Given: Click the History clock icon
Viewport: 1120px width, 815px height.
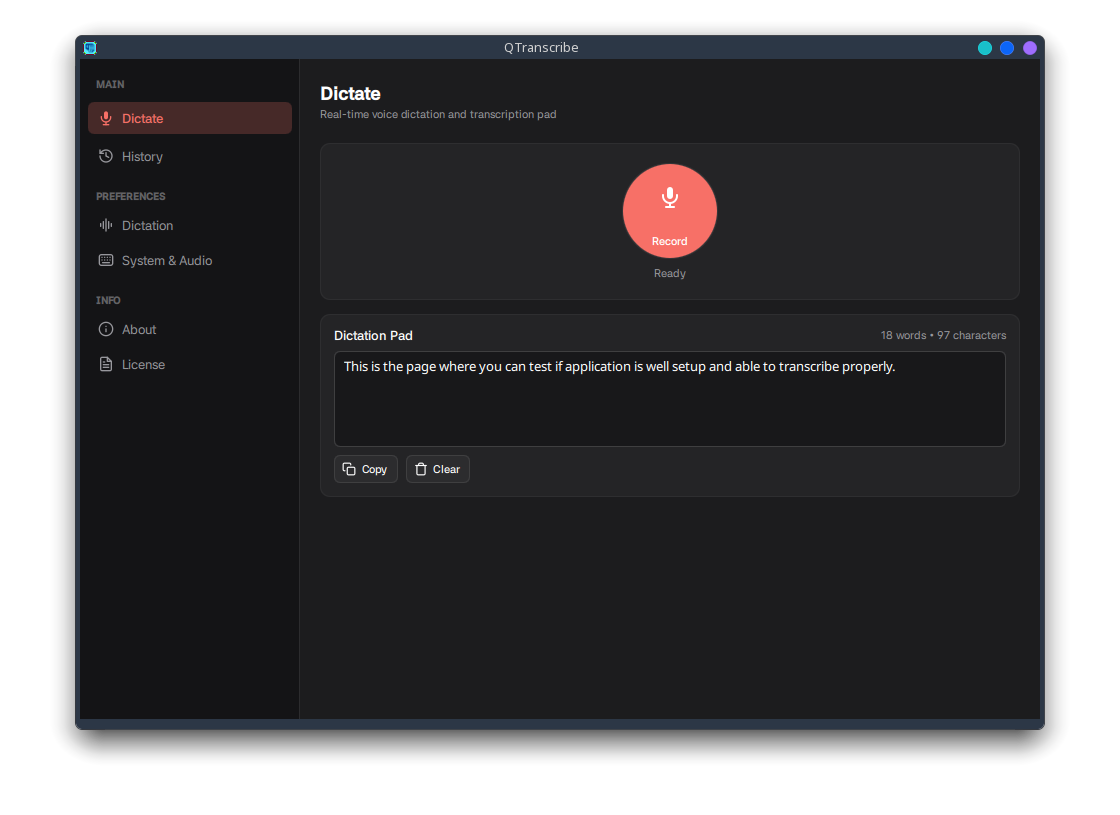Looking at the screenshot, I should point(106,156).
